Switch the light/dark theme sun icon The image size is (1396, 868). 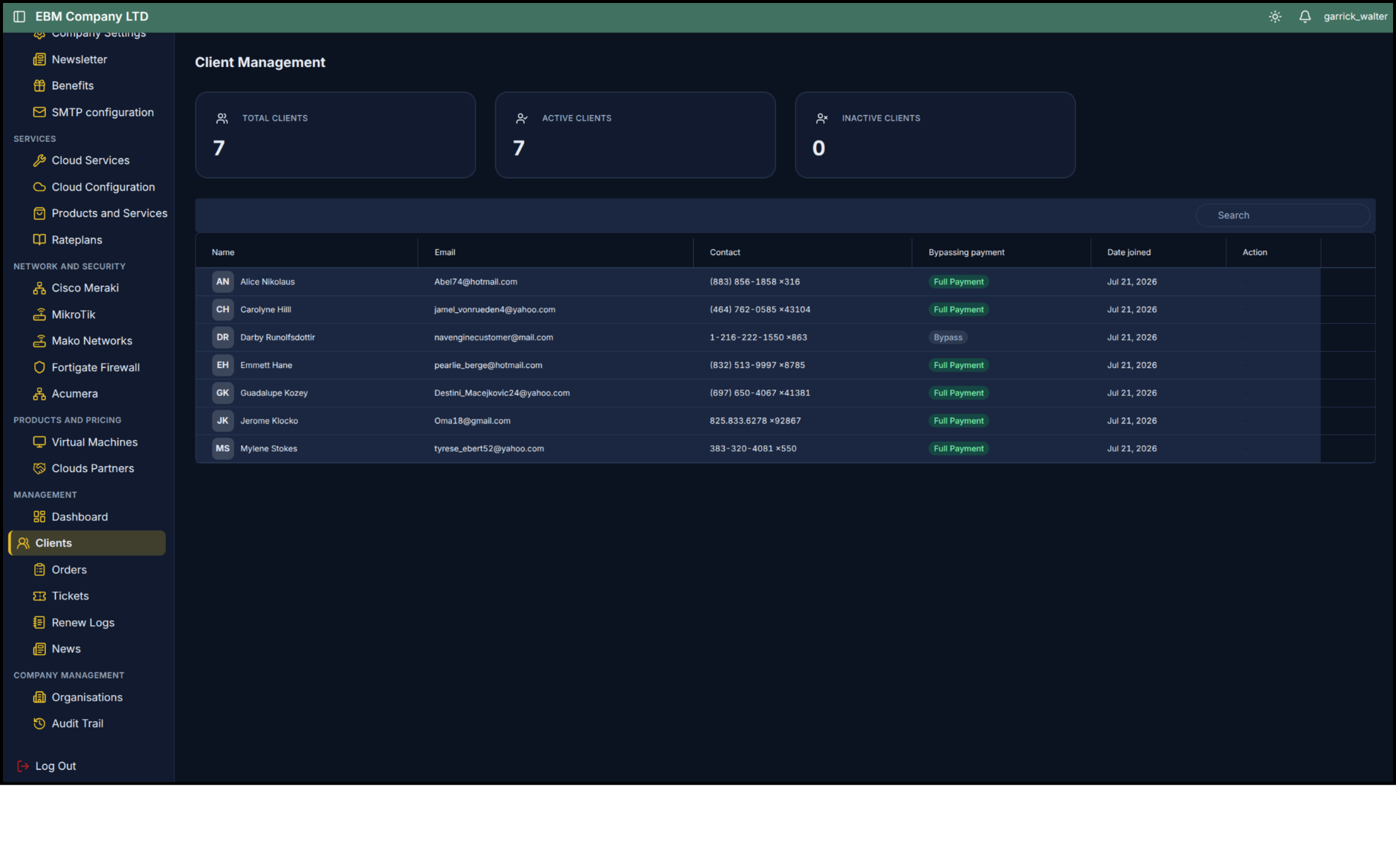pos(1275,16)
